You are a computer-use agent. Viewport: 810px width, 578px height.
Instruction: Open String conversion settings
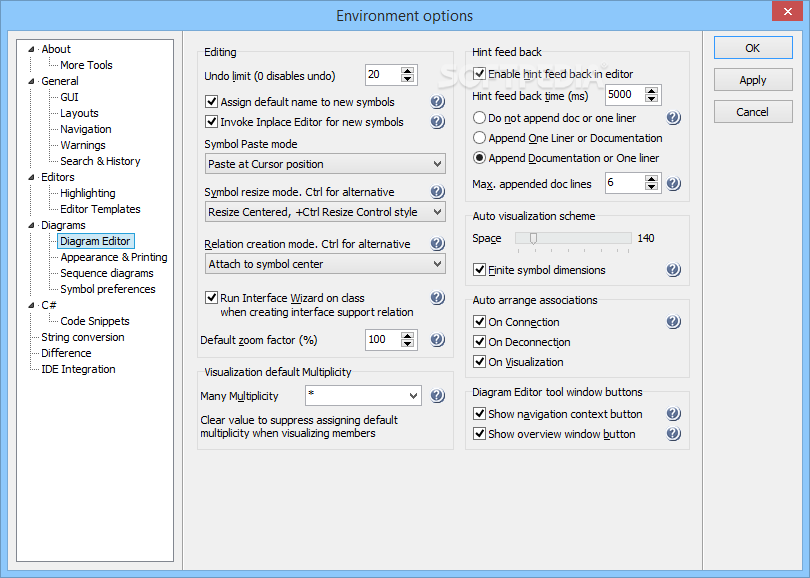(83, 337)
